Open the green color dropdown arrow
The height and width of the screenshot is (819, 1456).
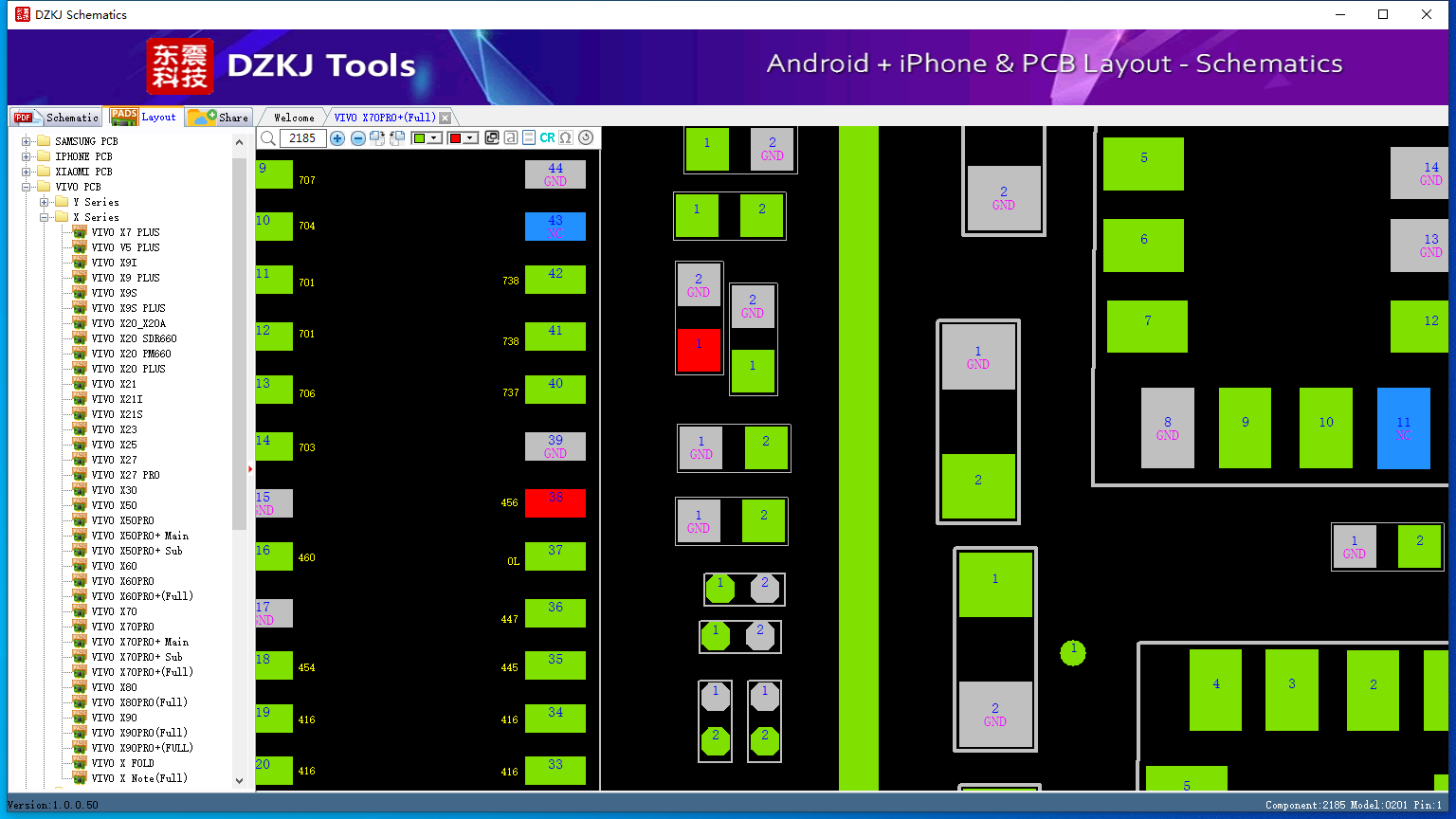tap(435, 138)
